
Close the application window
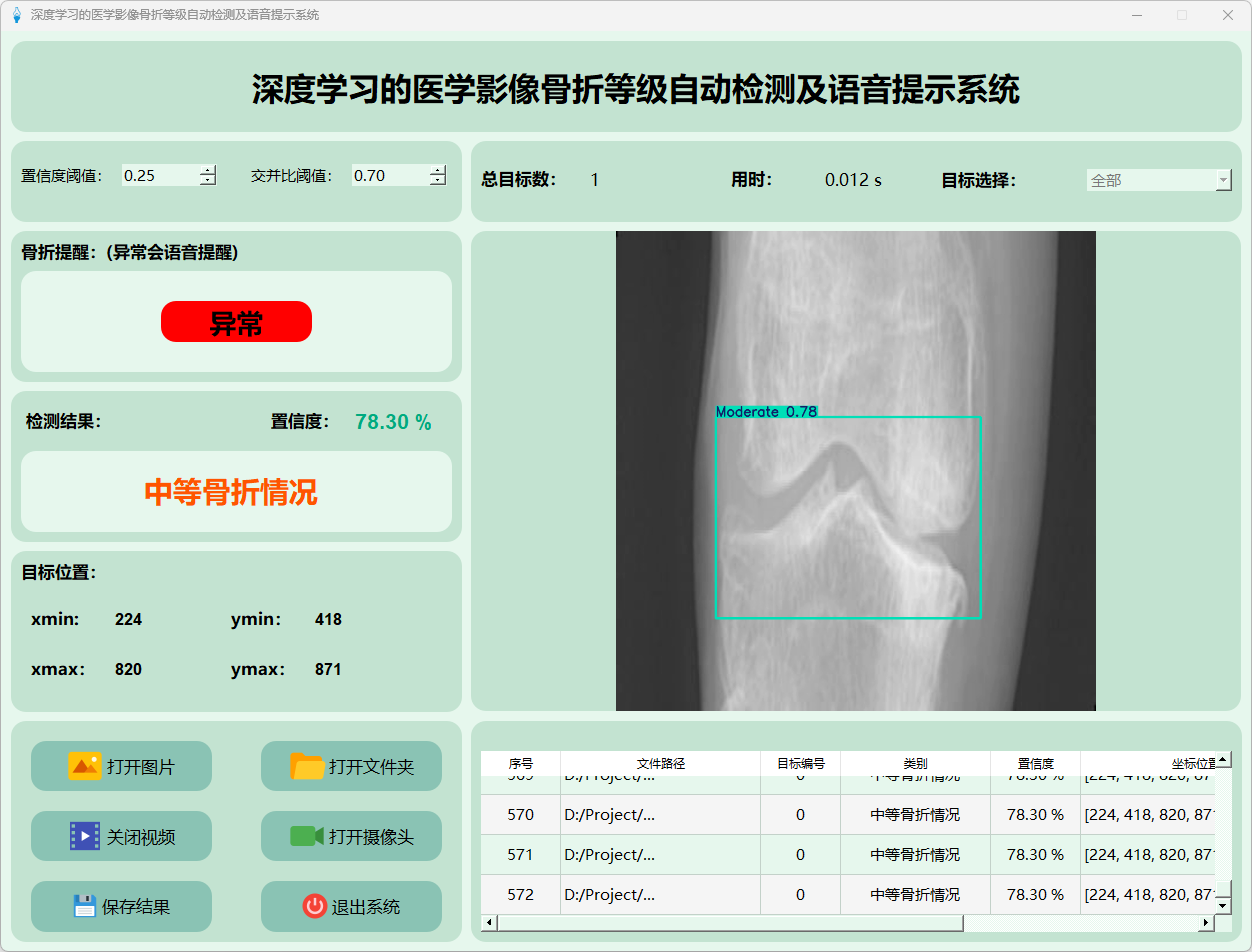point(1227,15)
